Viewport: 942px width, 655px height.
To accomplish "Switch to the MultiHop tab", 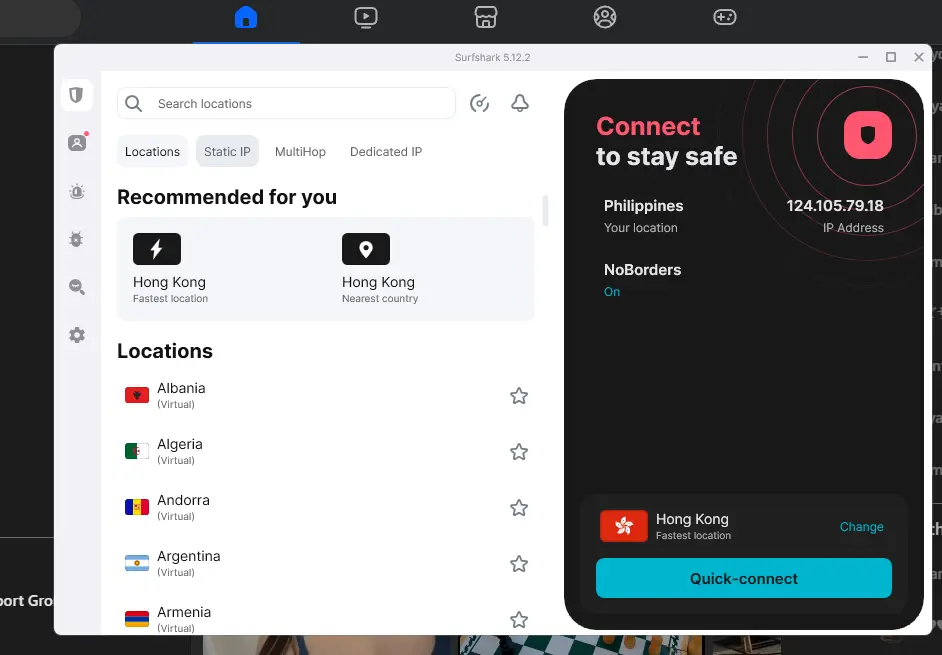I will [300, 151].
